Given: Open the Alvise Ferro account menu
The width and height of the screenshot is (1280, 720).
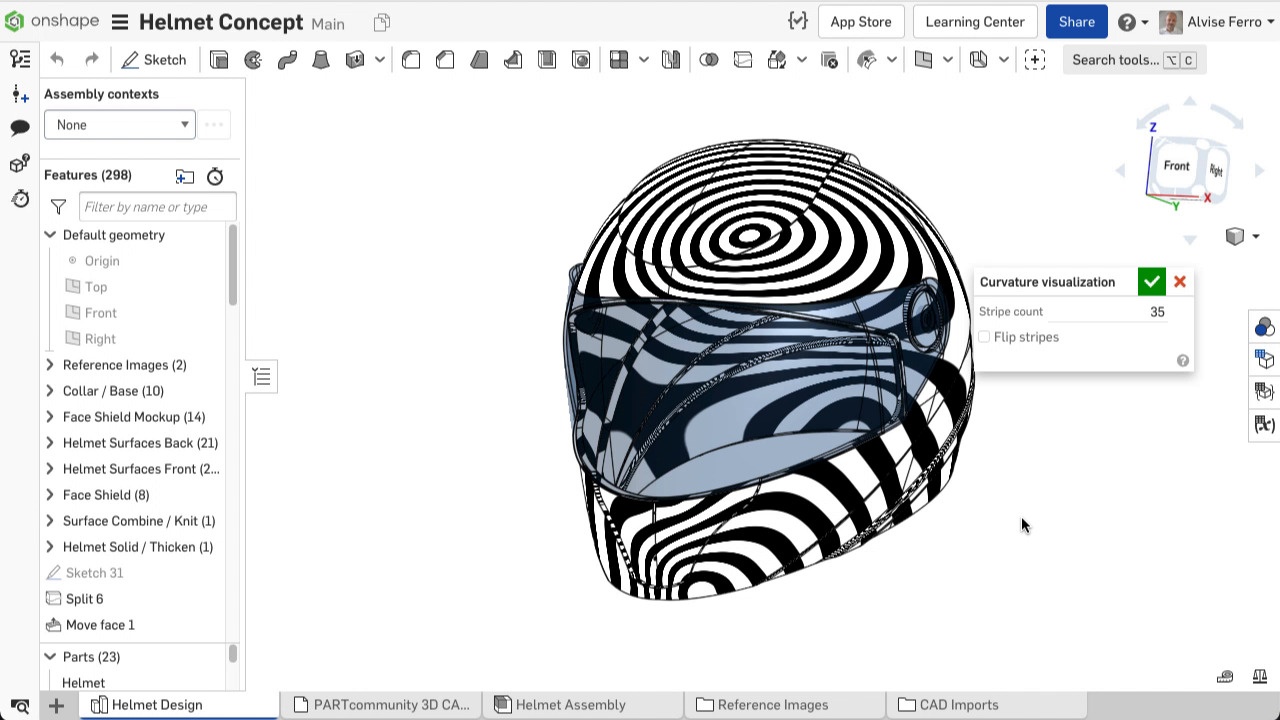Looking at the screenshot, I should [x=1216, y=22].
